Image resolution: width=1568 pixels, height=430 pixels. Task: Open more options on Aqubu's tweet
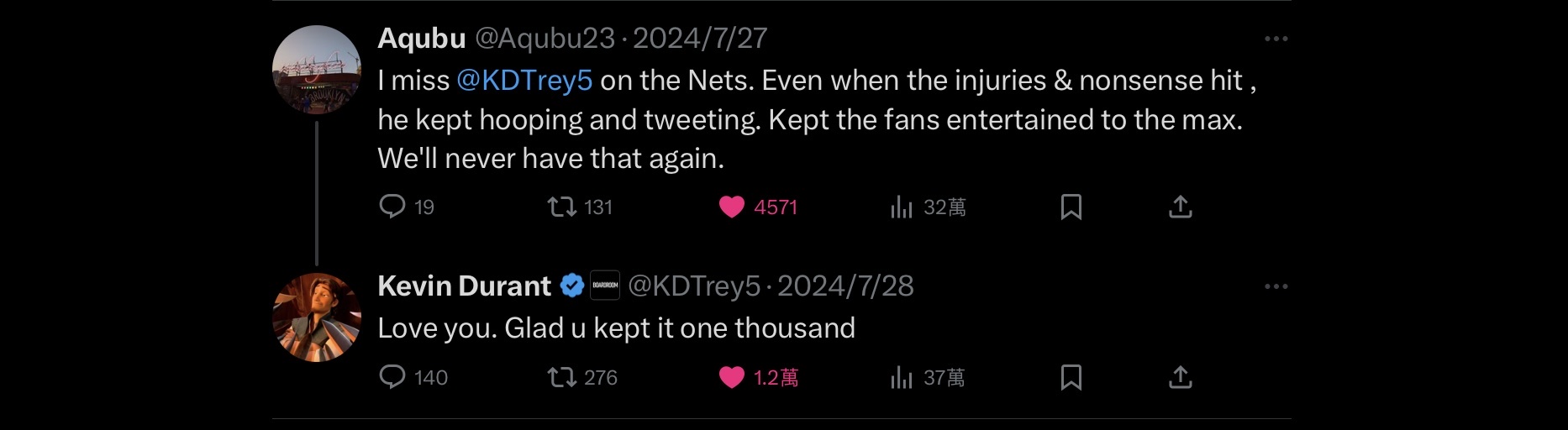[1276, 39]
